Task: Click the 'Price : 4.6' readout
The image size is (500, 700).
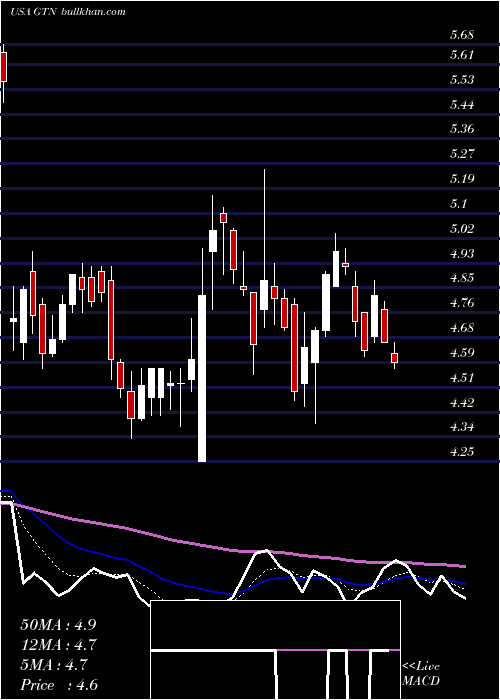Action: [x=58, y=685]
